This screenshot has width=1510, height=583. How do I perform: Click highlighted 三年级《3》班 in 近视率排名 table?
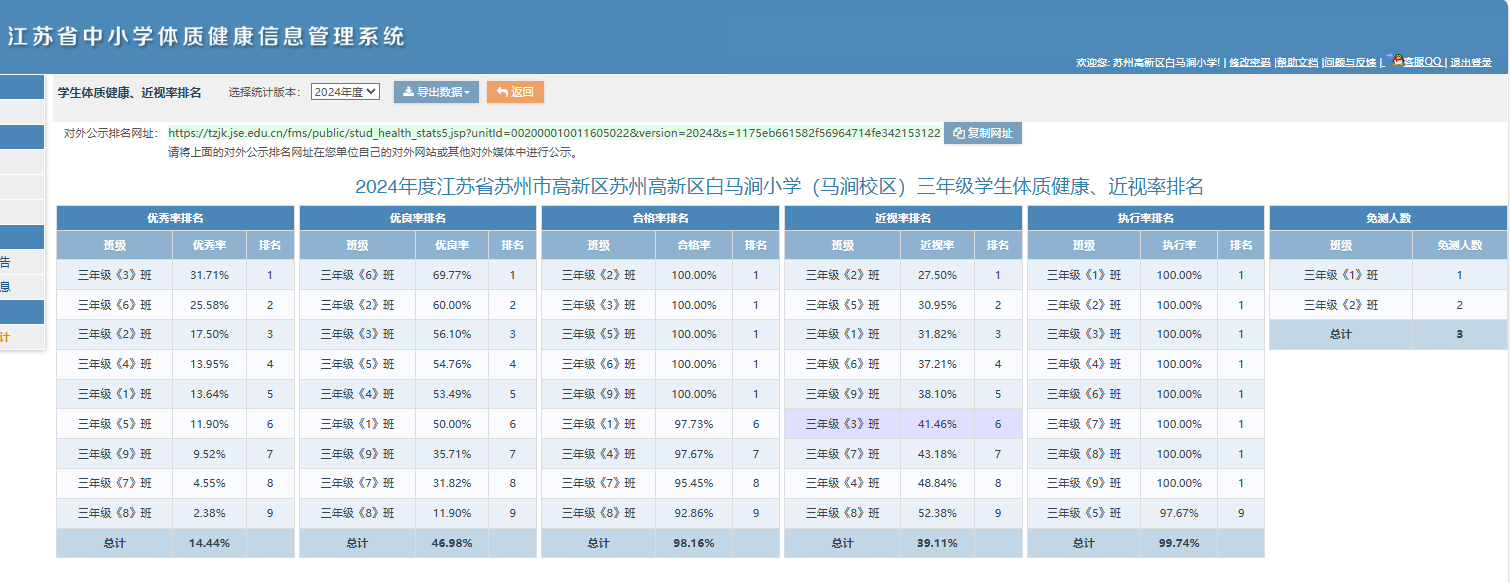[842, 424]
